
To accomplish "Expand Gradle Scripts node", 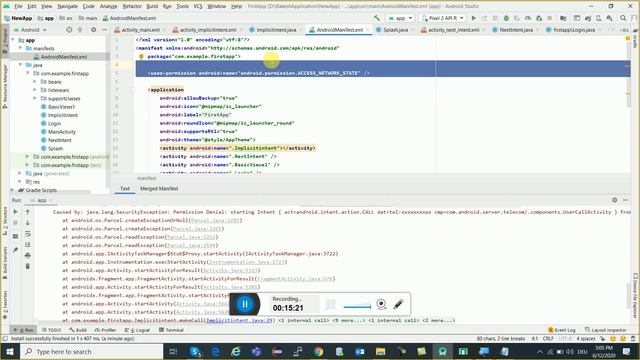I will [x=12, y=190].
